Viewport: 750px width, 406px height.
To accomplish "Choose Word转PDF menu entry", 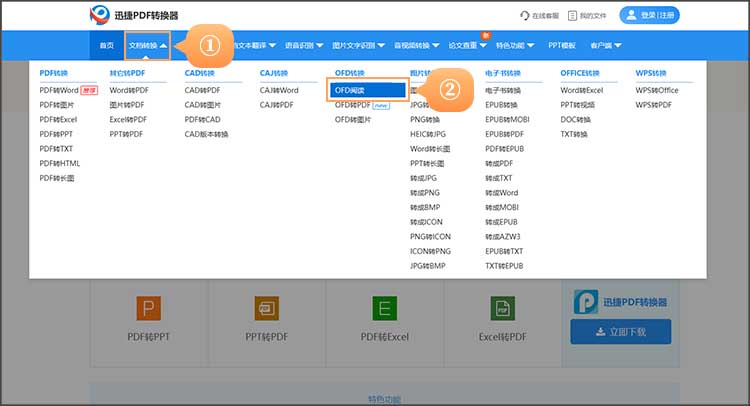I will click(x=129, y=90).
